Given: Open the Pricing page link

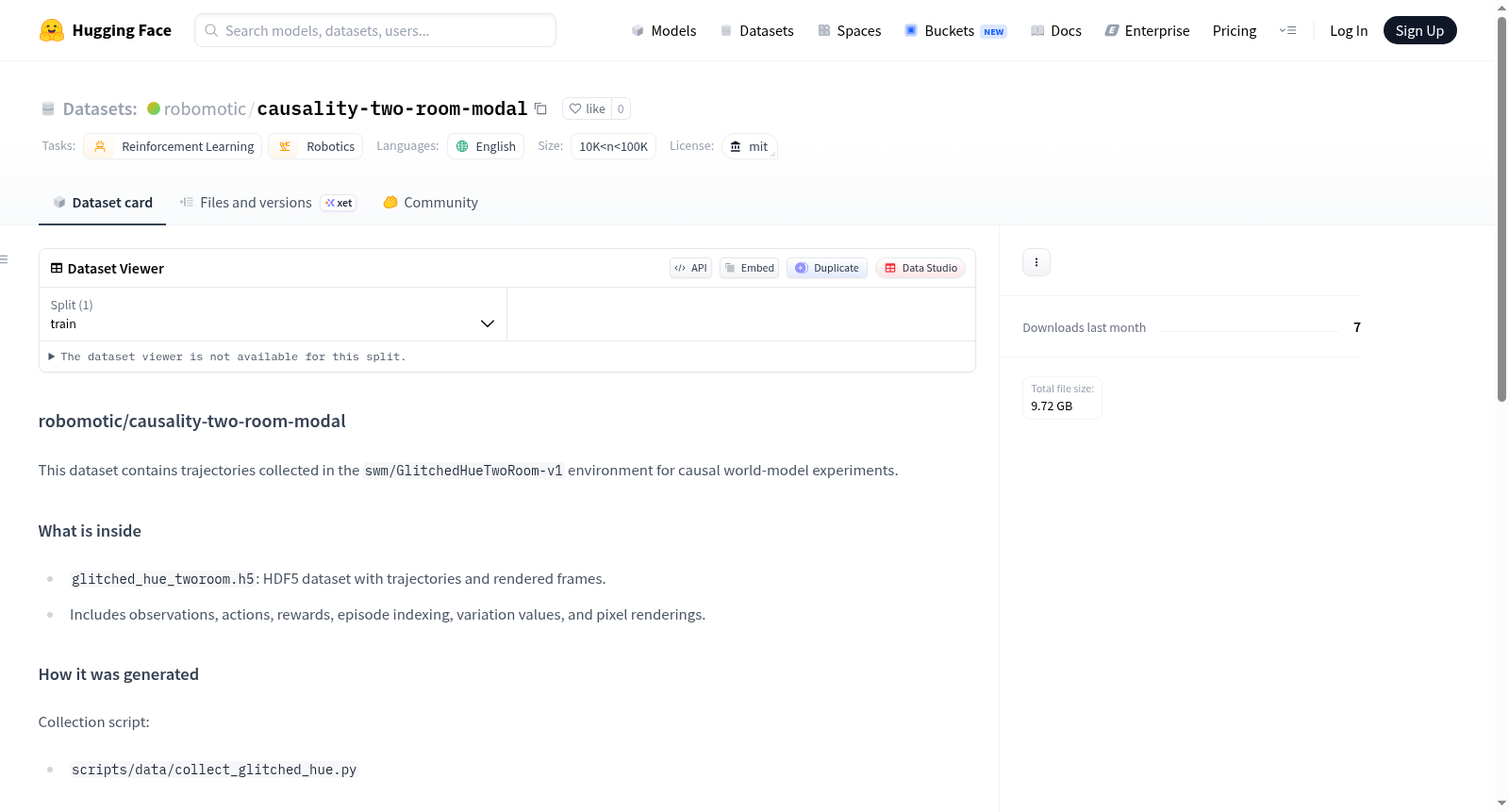Looking at the screenshot, I should click(x=1235, y=30).
